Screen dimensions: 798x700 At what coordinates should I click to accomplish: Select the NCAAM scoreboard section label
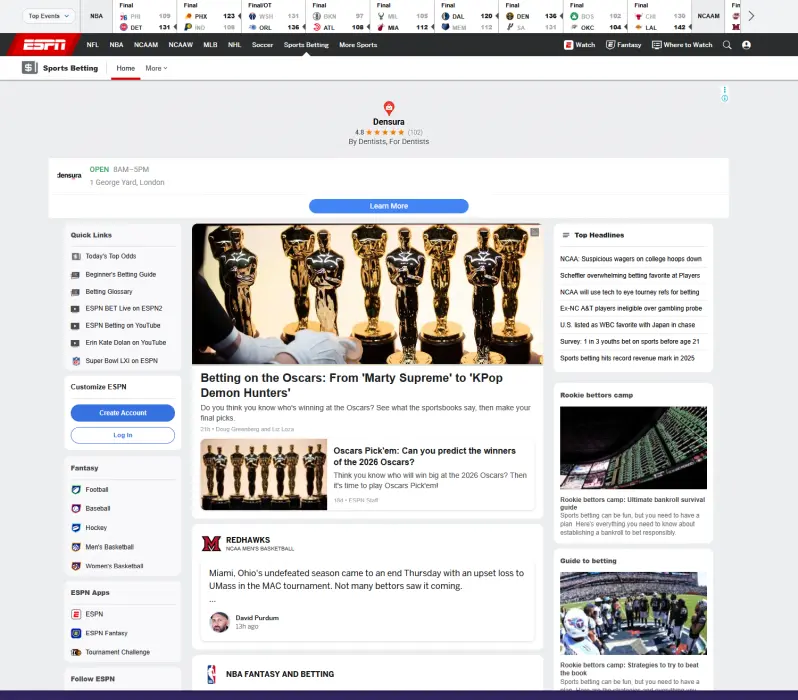point(708,16)
